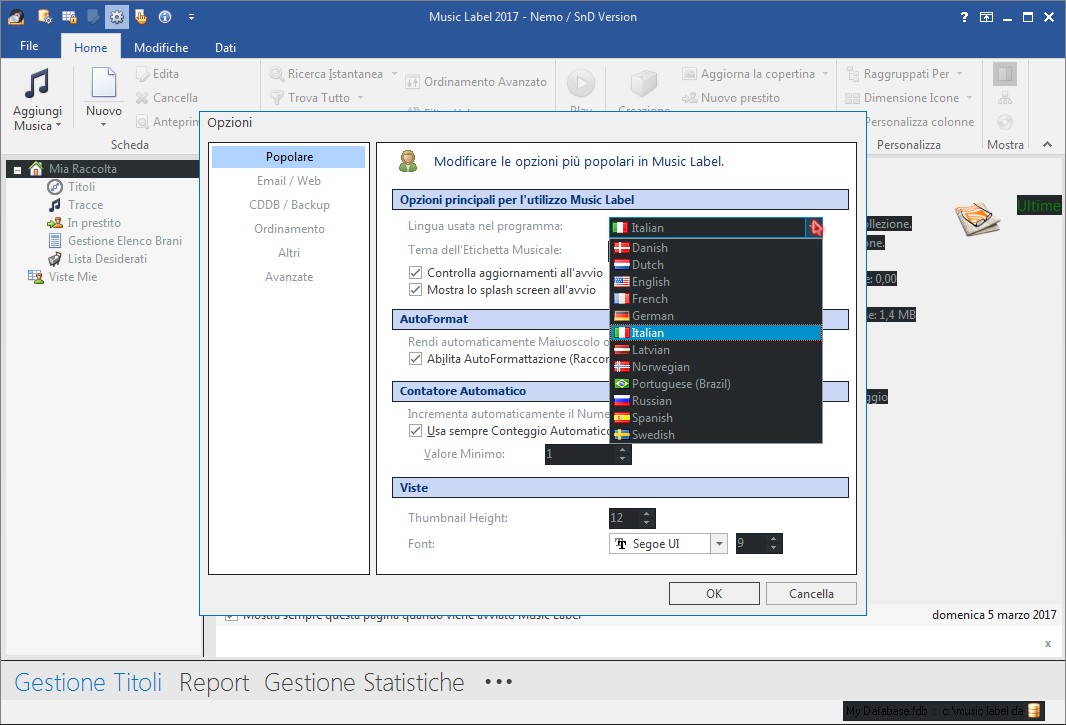This screenshot has width=1066, height=725.
Task: Collapse the Mia Raccolta tree node
Action: click(17, 170)
